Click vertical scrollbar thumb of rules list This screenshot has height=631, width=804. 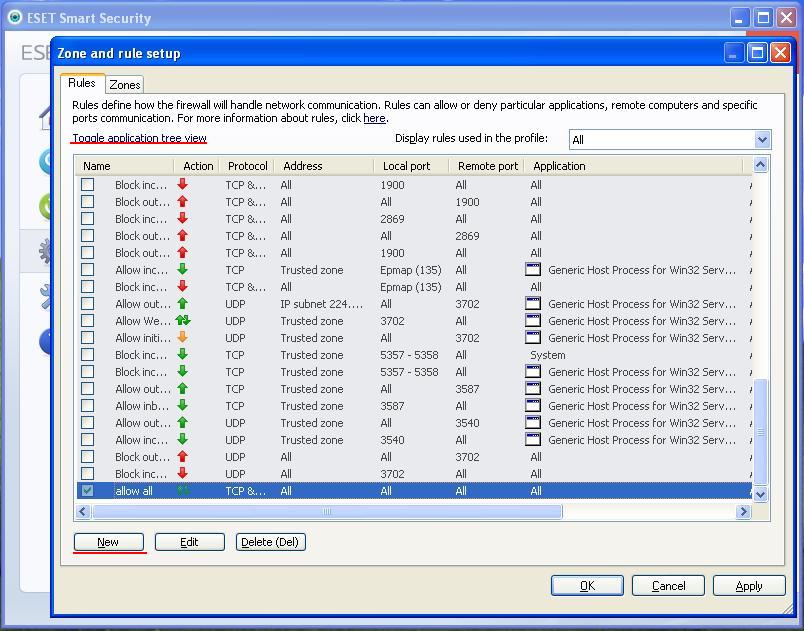pyautogui.click(x=760, y=432)
